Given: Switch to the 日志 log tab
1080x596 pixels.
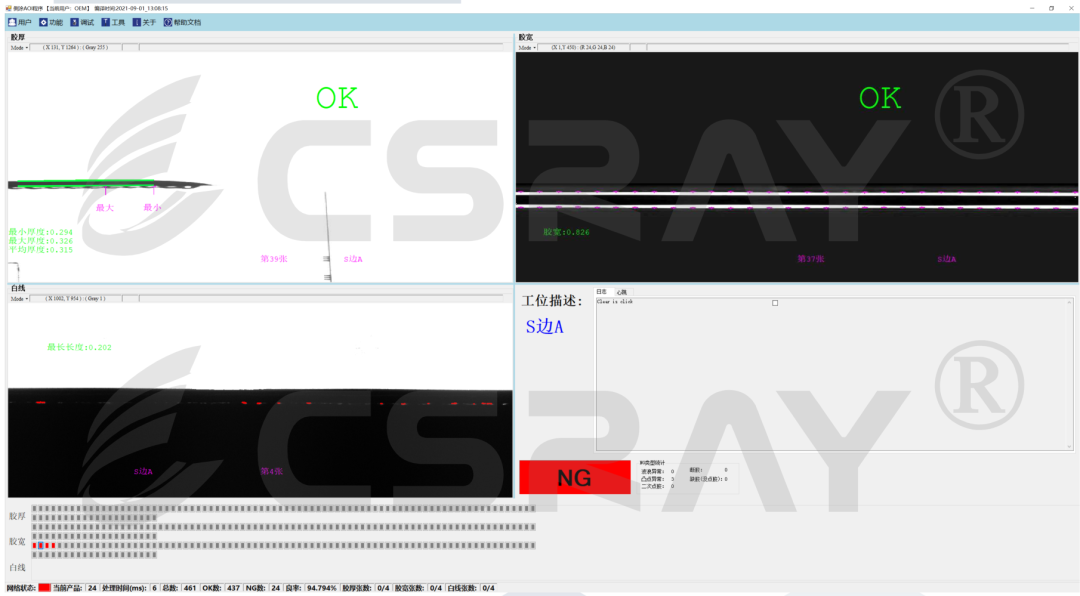Looking at the screenshot, I should [x=602, y=292].
